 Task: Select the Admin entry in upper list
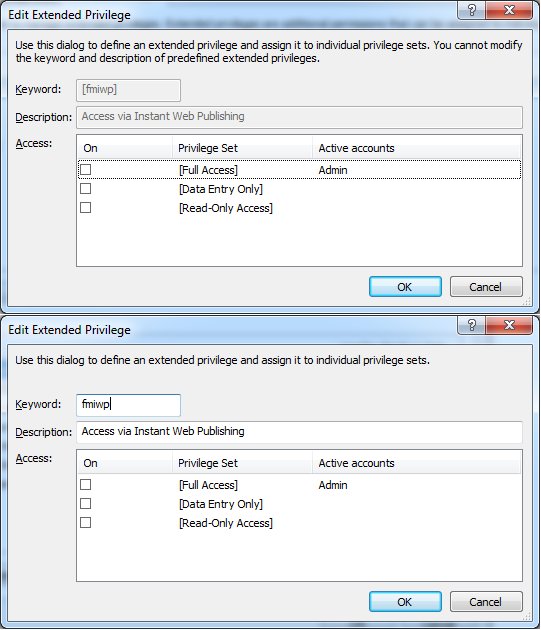[333, 170]
